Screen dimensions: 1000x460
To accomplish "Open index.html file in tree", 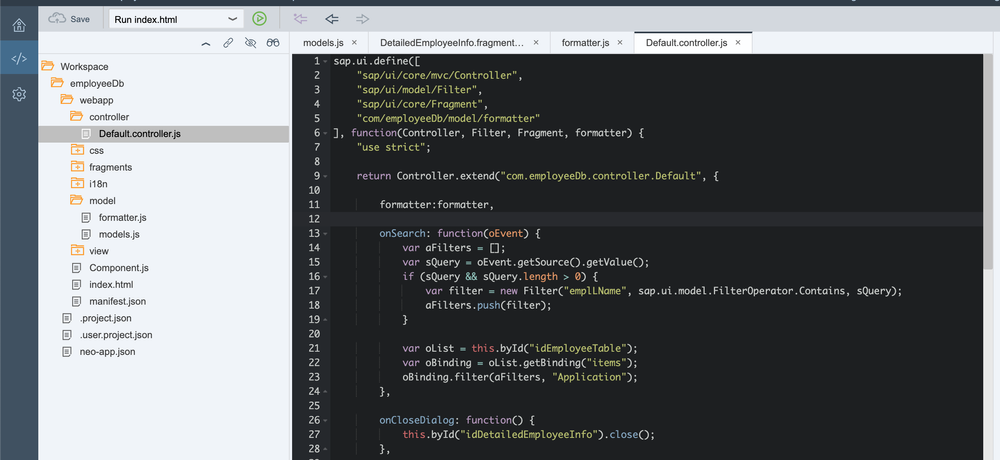I will [111, 285].
